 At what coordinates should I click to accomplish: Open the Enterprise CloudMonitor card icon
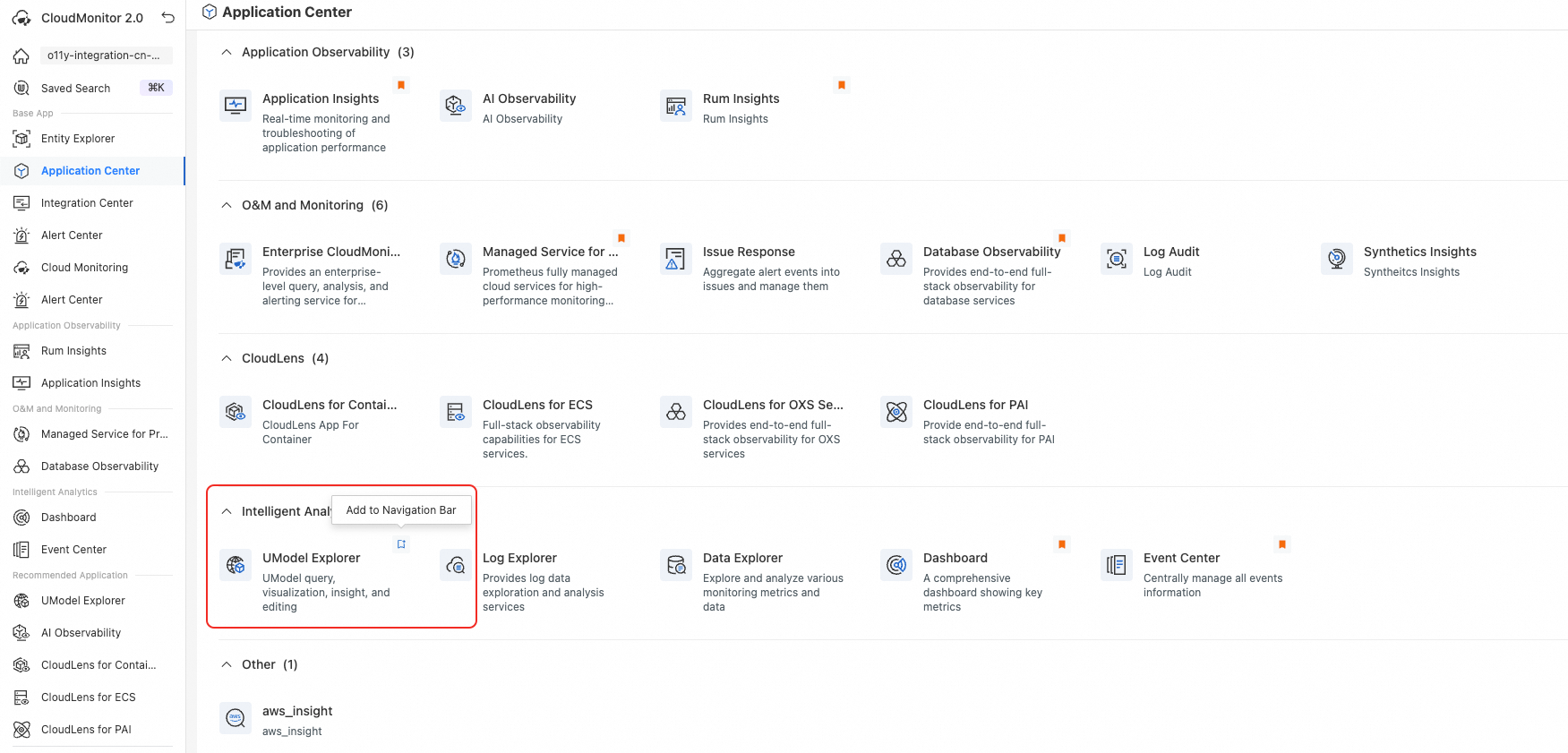coord(236,259)
